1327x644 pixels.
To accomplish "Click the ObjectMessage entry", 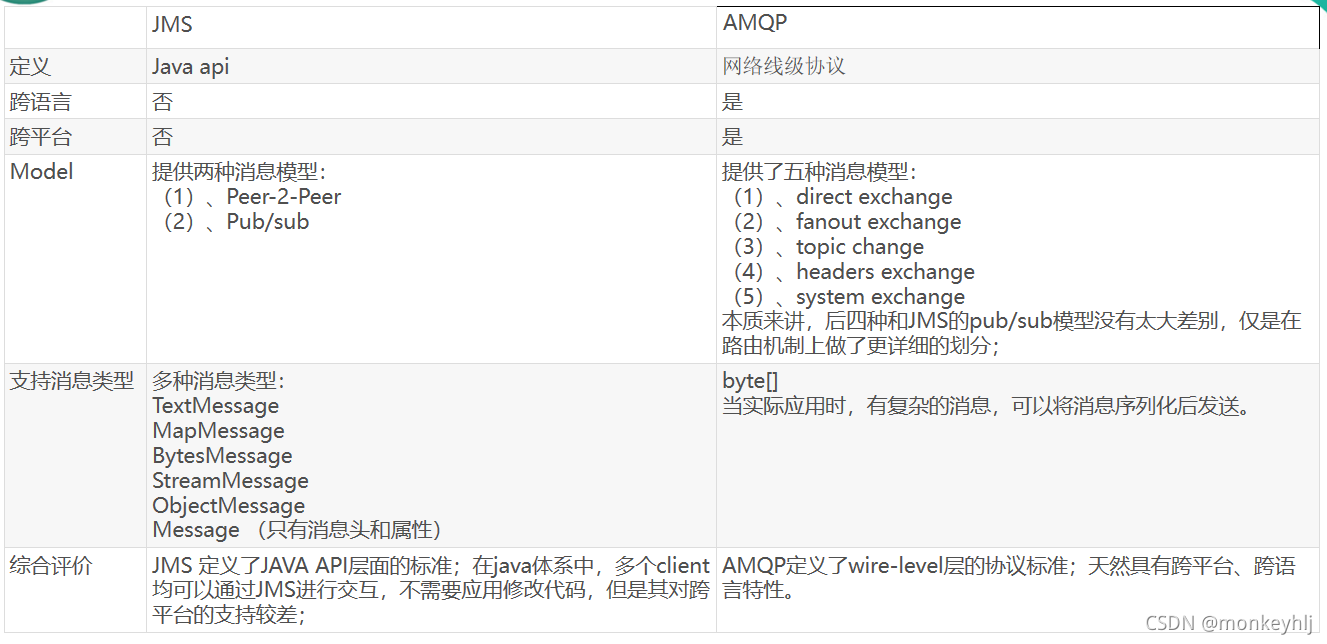I will click(228, 506).
